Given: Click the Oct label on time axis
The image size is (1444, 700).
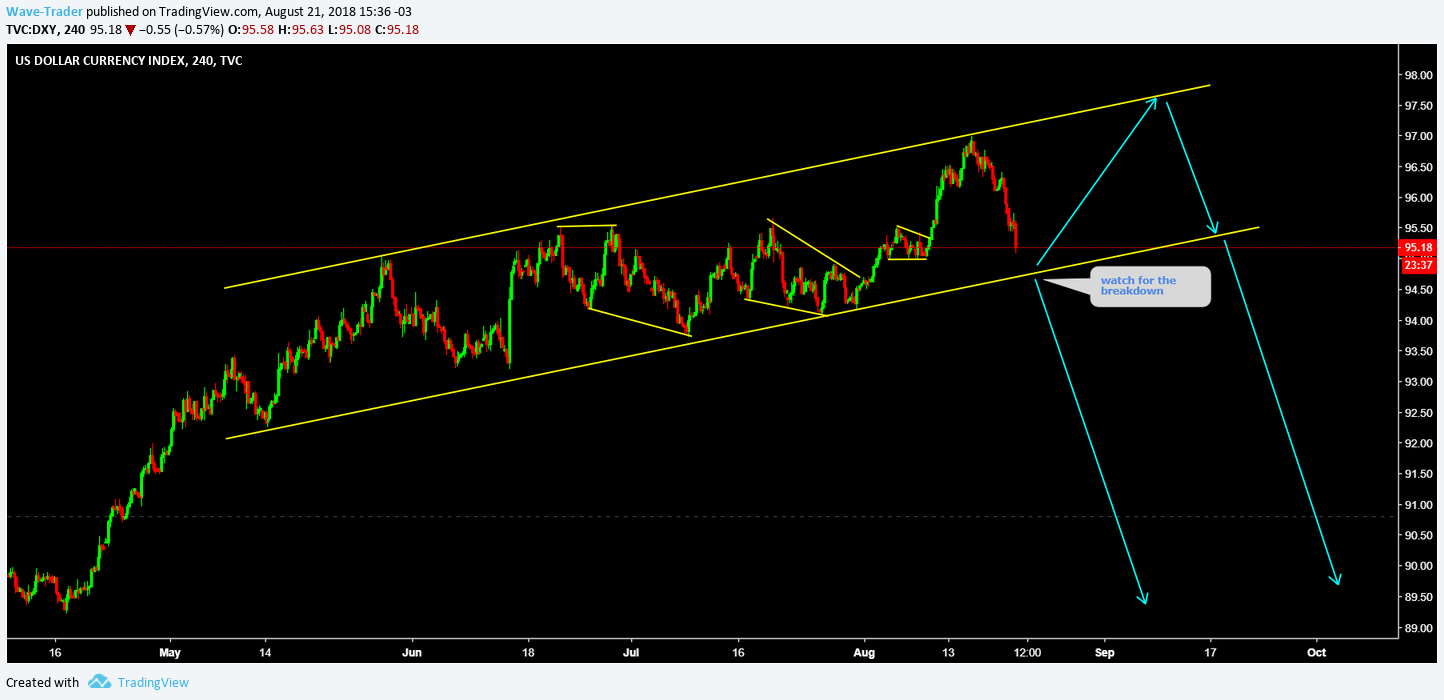Looking at the screenshot, I should [1317, 651].
